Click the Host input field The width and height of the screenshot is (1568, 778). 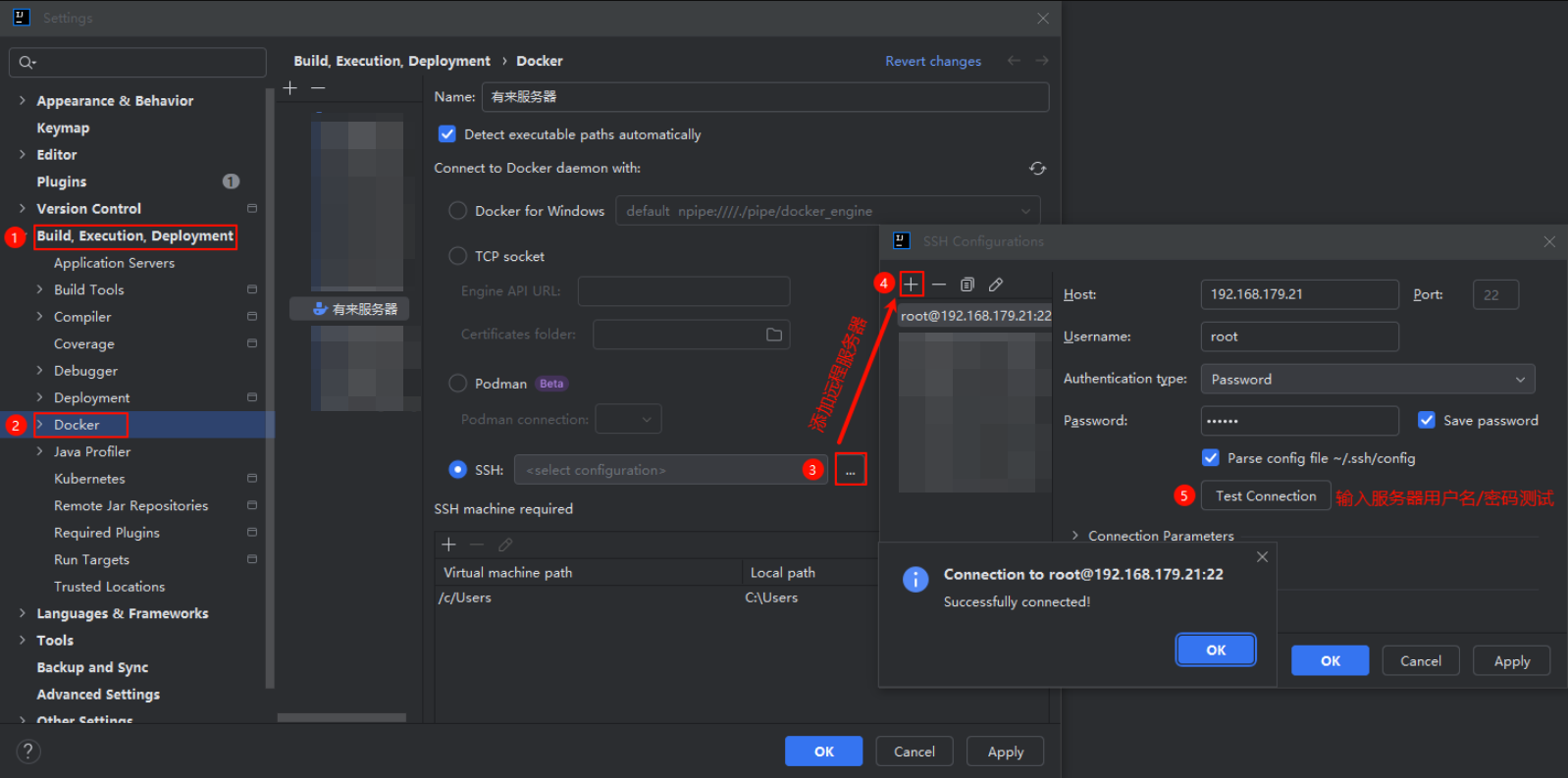1298,294
